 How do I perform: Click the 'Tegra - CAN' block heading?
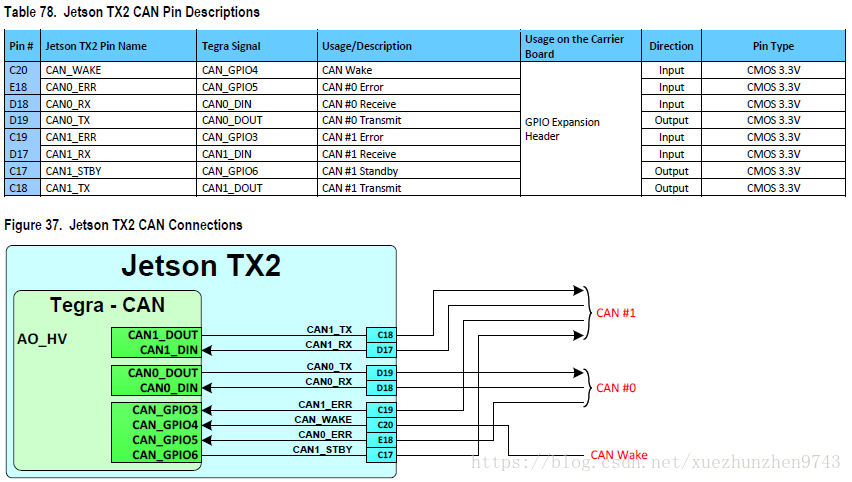pos(107,305)
